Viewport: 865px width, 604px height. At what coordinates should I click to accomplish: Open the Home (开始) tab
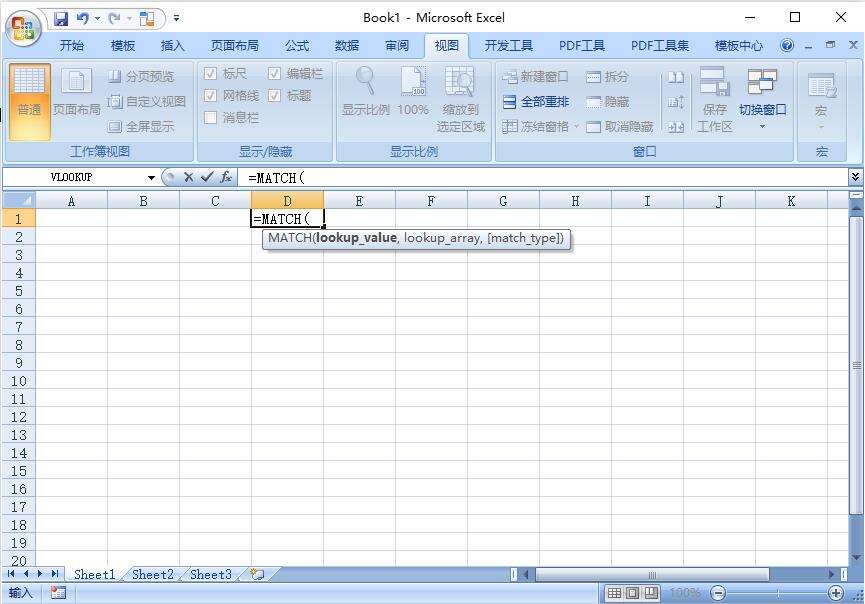click(72, 46)
